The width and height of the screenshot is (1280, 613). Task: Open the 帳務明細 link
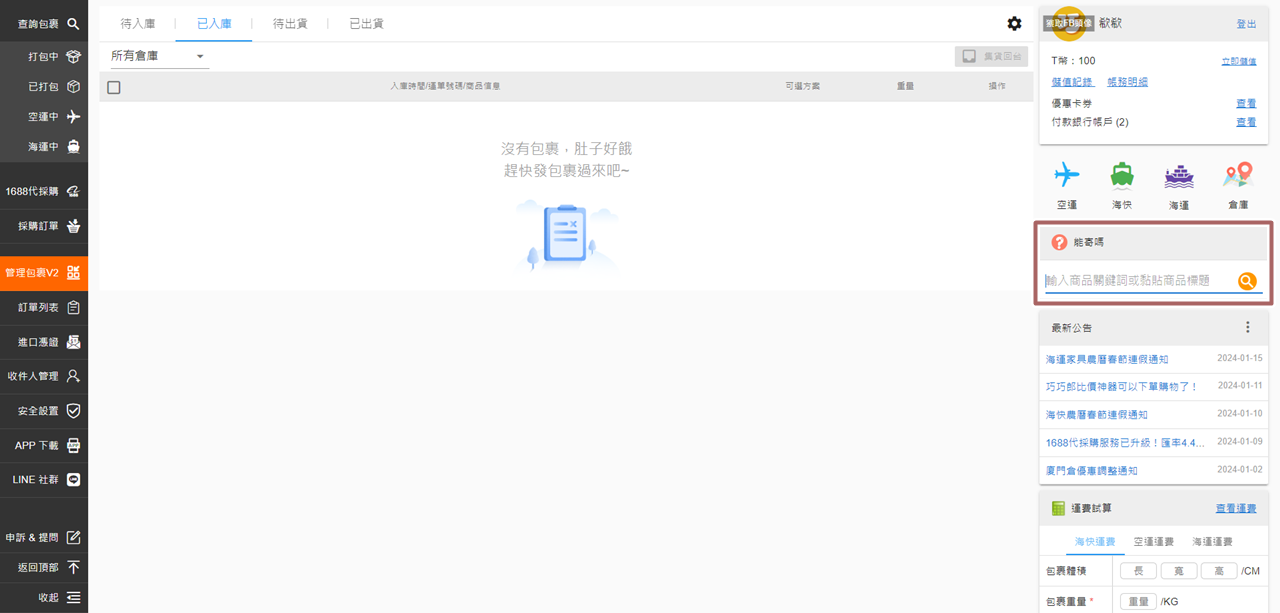(1127, 82)
